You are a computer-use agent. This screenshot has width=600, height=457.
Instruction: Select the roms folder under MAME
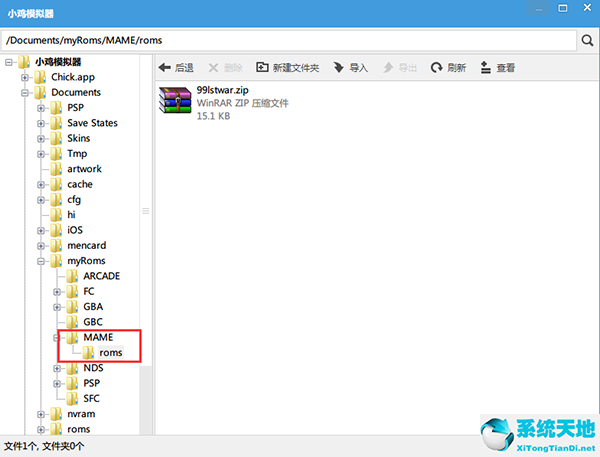[x=110, y=353]
